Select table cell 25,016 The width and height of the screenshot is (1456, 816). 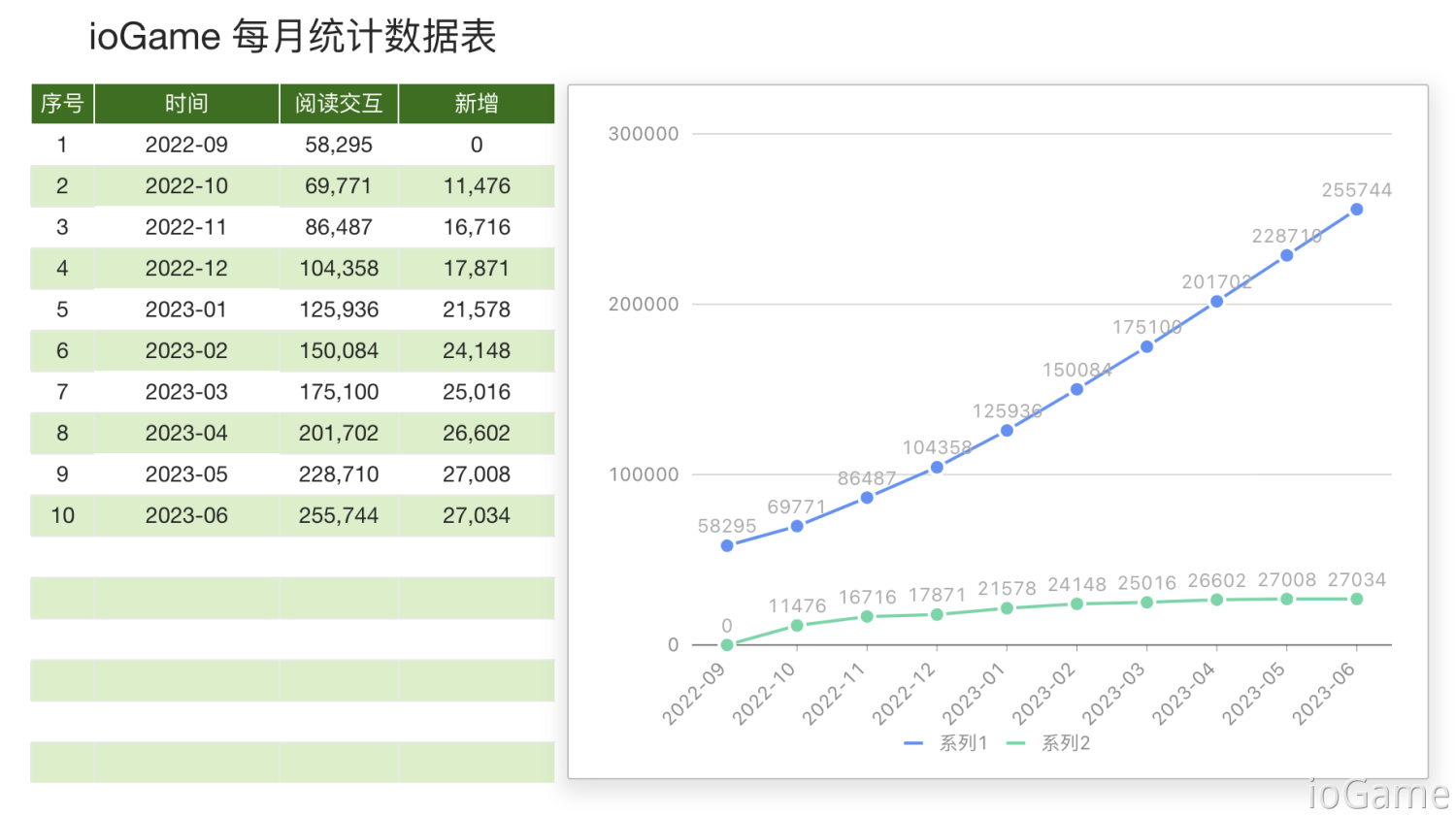tap(477, 392)
